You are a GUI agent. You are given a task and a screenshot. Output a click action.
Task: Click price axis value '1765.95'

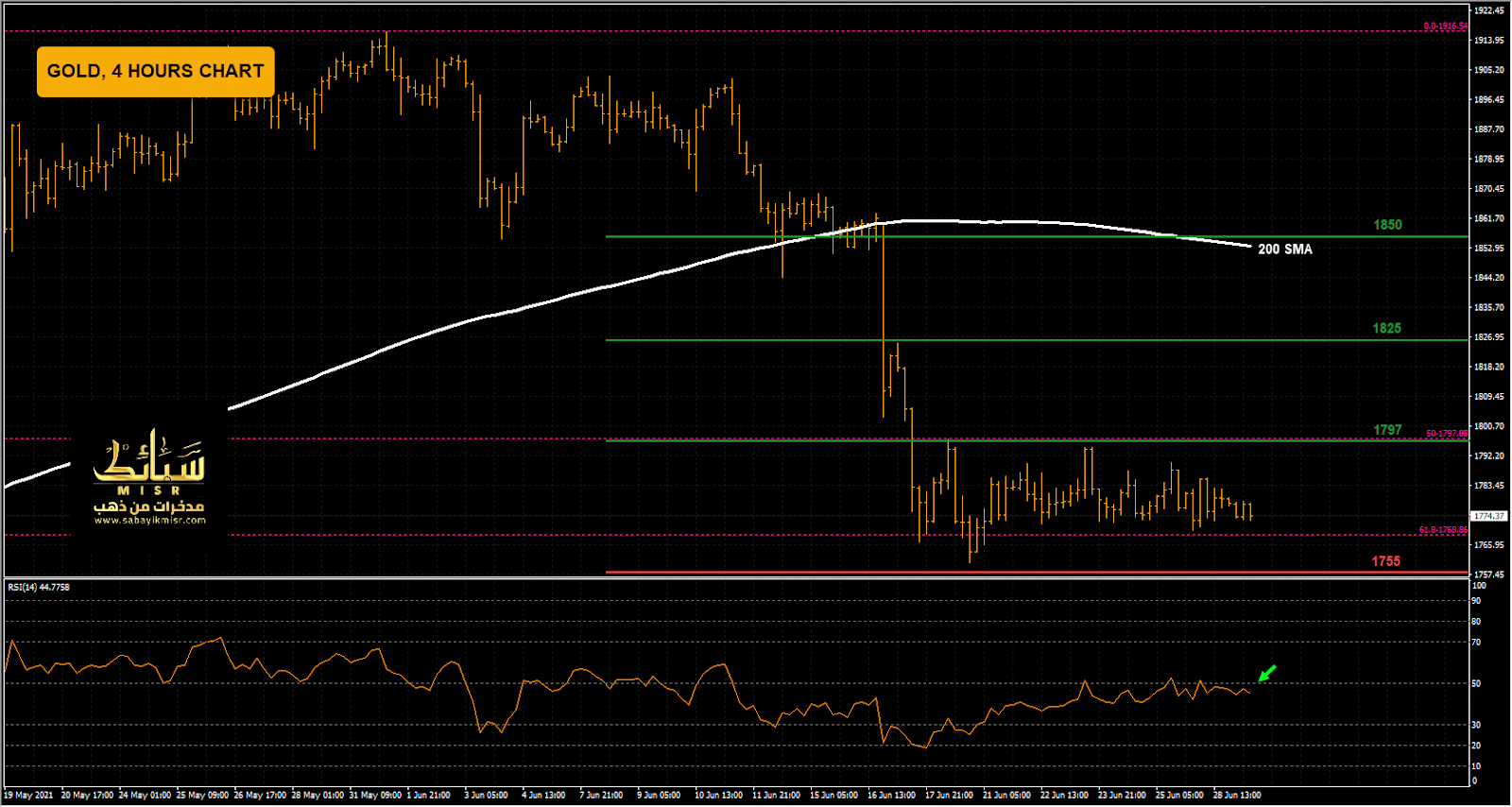tap(1489, 545)
